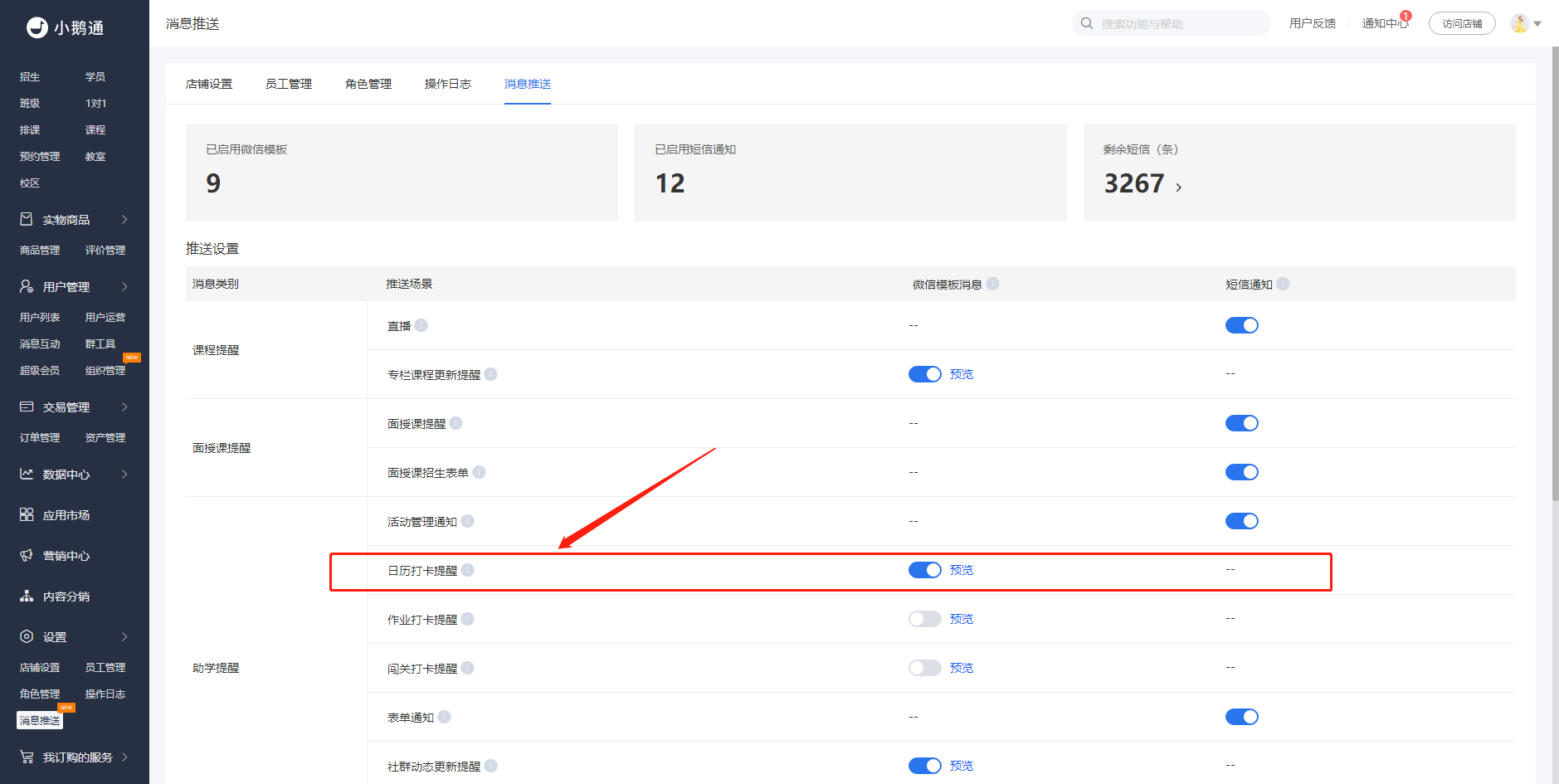Disable SMS notification for 直播
Viewport: 1559px width, 784px height.
tap(1241, 325)
